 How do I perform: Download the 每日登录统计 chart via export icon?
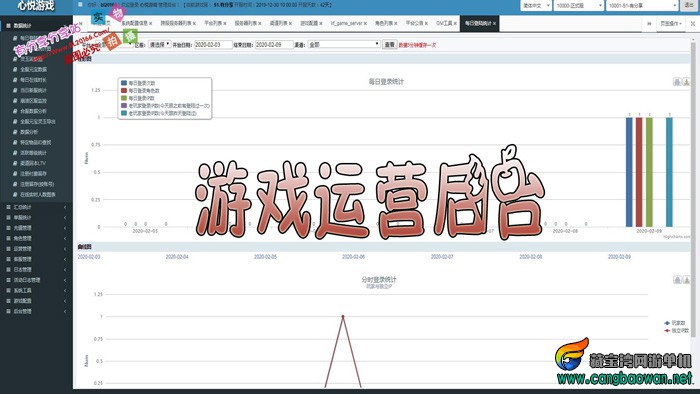point(687,82)
